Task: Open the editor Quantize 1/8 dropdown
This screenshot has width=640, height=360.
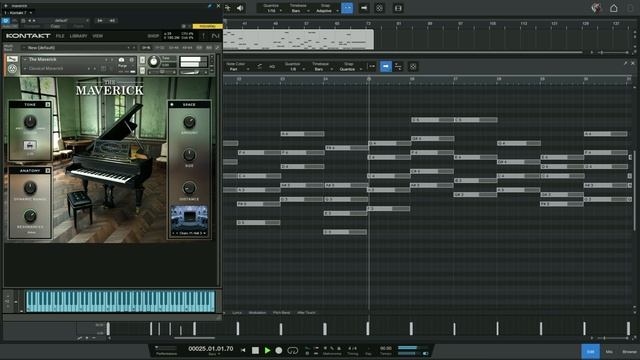Action: click(294, 67)
